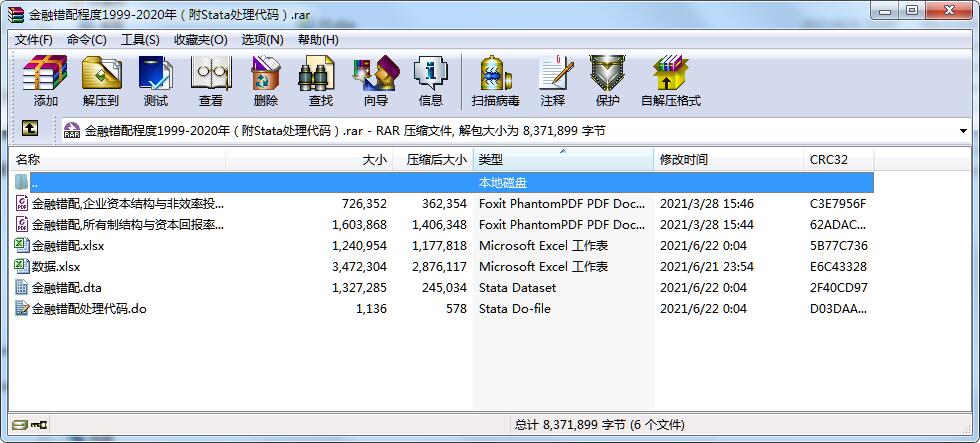This screenshot has height=443, width=980.
Task: Sort by the 类型 column header
Action: coord(564,159)
